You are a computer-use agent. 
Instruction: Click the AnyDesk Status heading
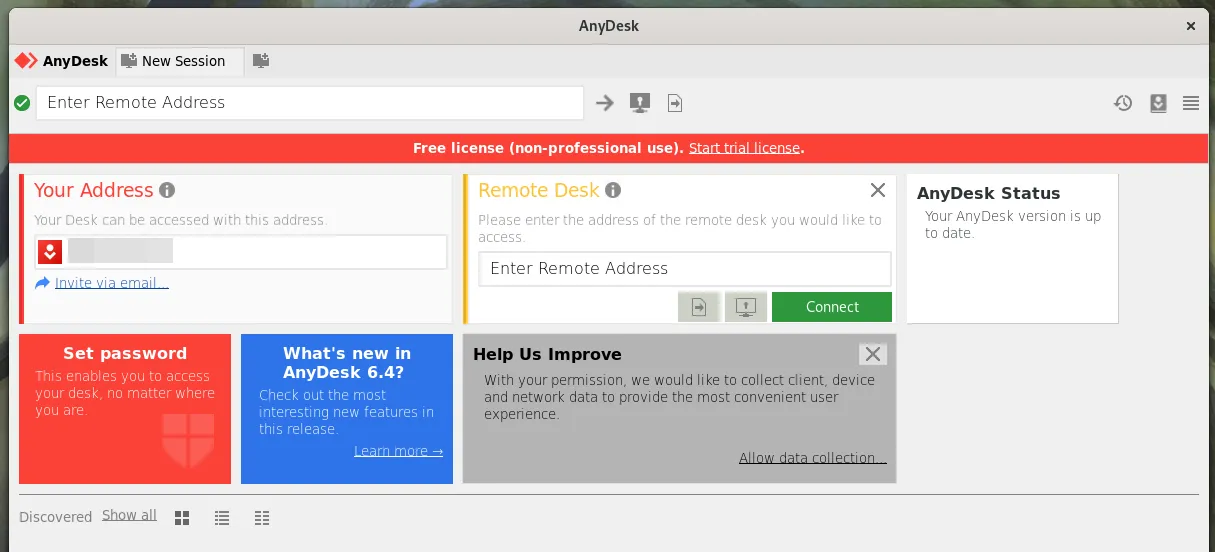[x=988, y=194]
